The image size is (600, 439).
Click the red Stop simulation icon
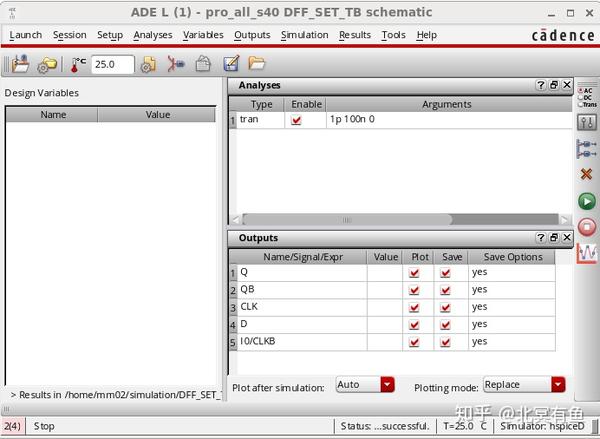pos(587,227)
